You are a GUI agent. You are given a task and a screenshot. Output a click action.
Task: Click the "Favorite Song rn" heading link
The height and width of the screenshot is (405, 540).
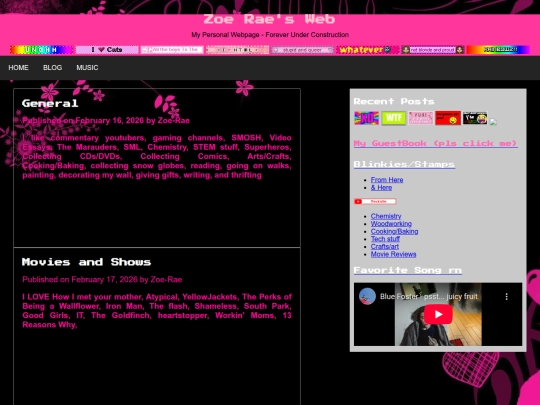coord(408,270)
